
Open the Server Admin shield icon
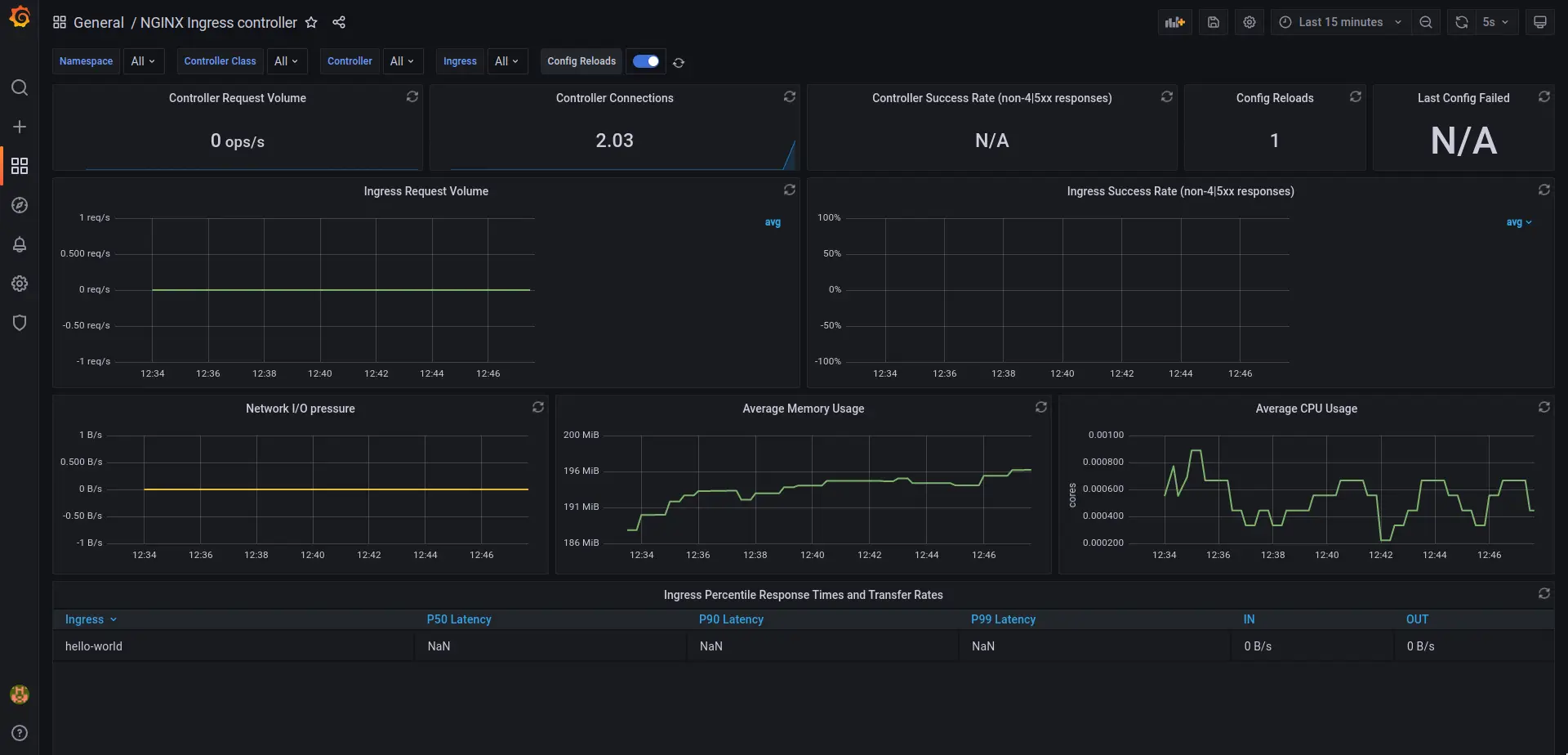20,323
